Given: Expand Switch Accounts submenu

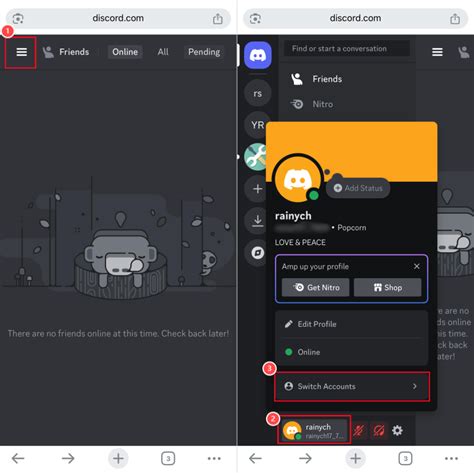Looking at the screenshot, I should [x=352, y=386].
